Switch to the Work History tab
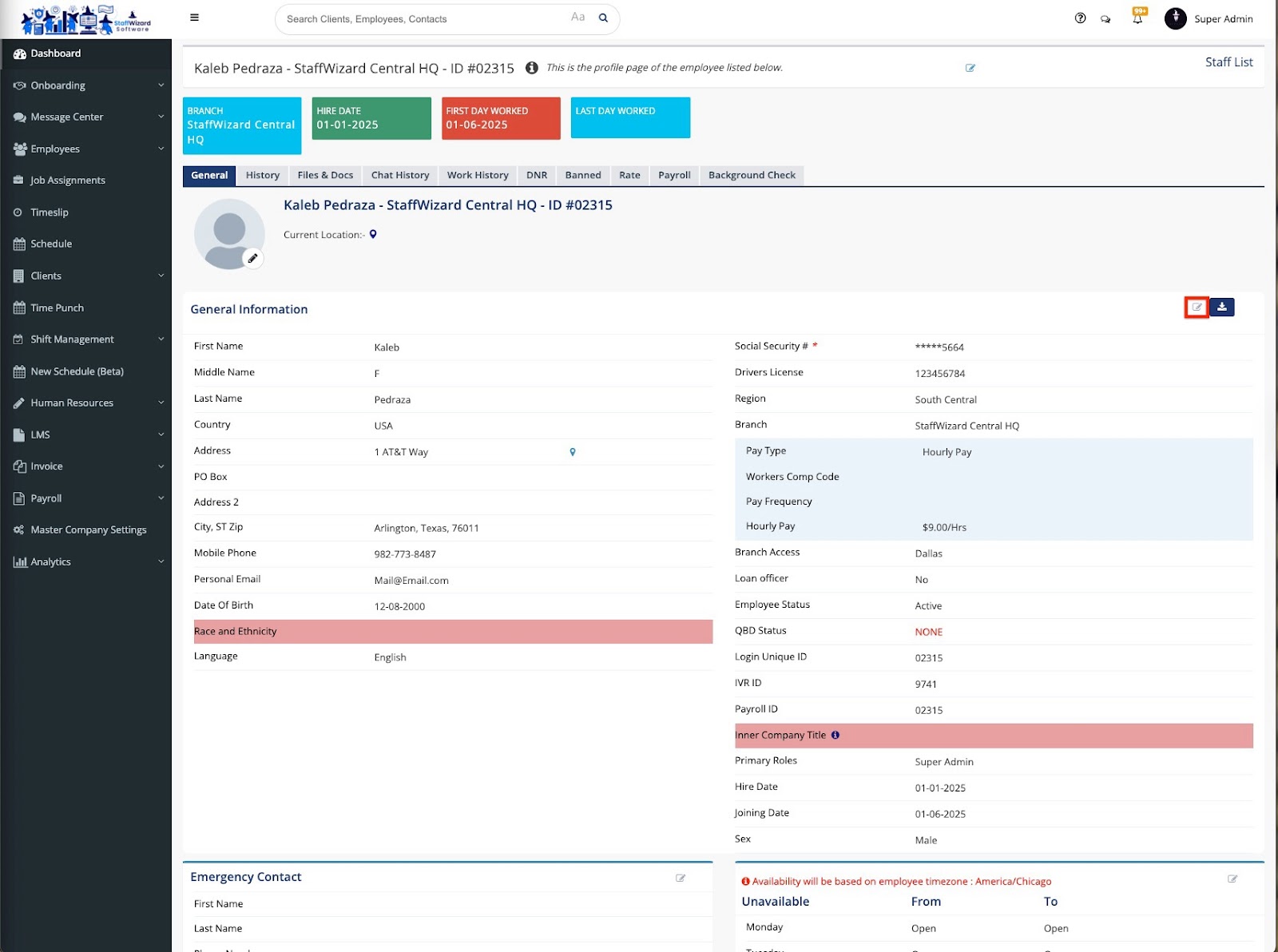Screen dimensions: 1278x952 [478, 176]
